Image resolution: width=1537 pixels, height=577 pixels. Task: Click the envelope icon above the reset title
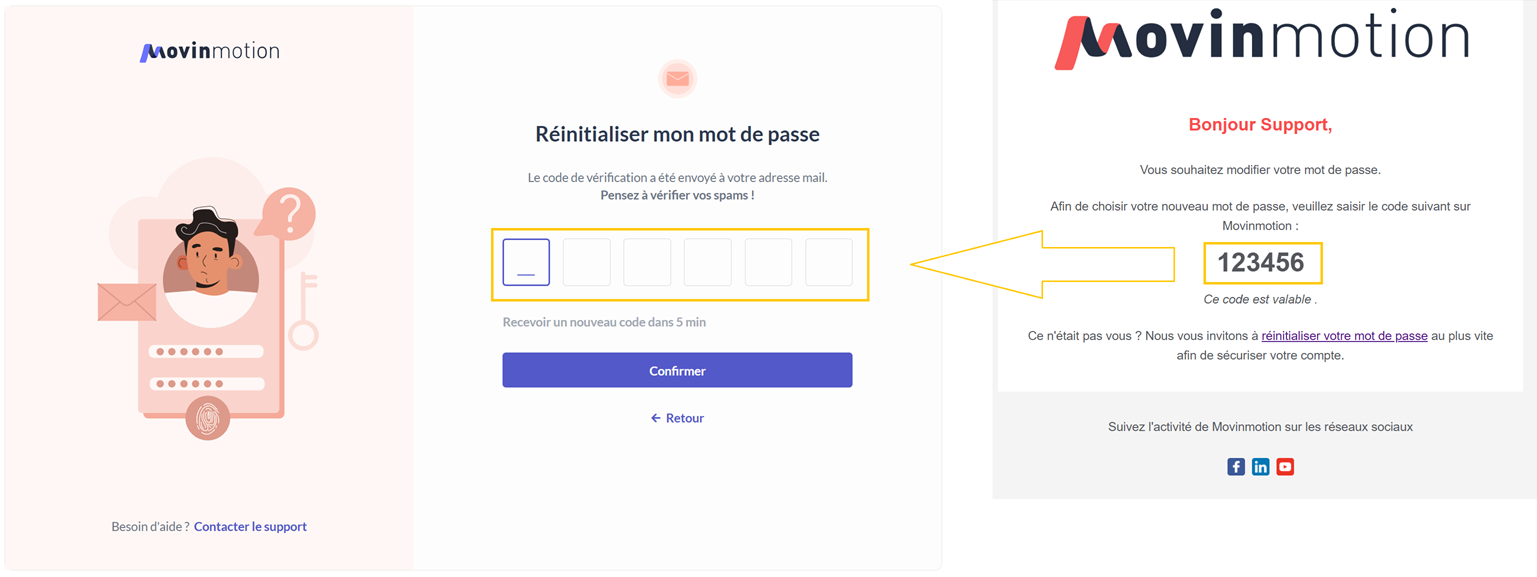(677, 79)
